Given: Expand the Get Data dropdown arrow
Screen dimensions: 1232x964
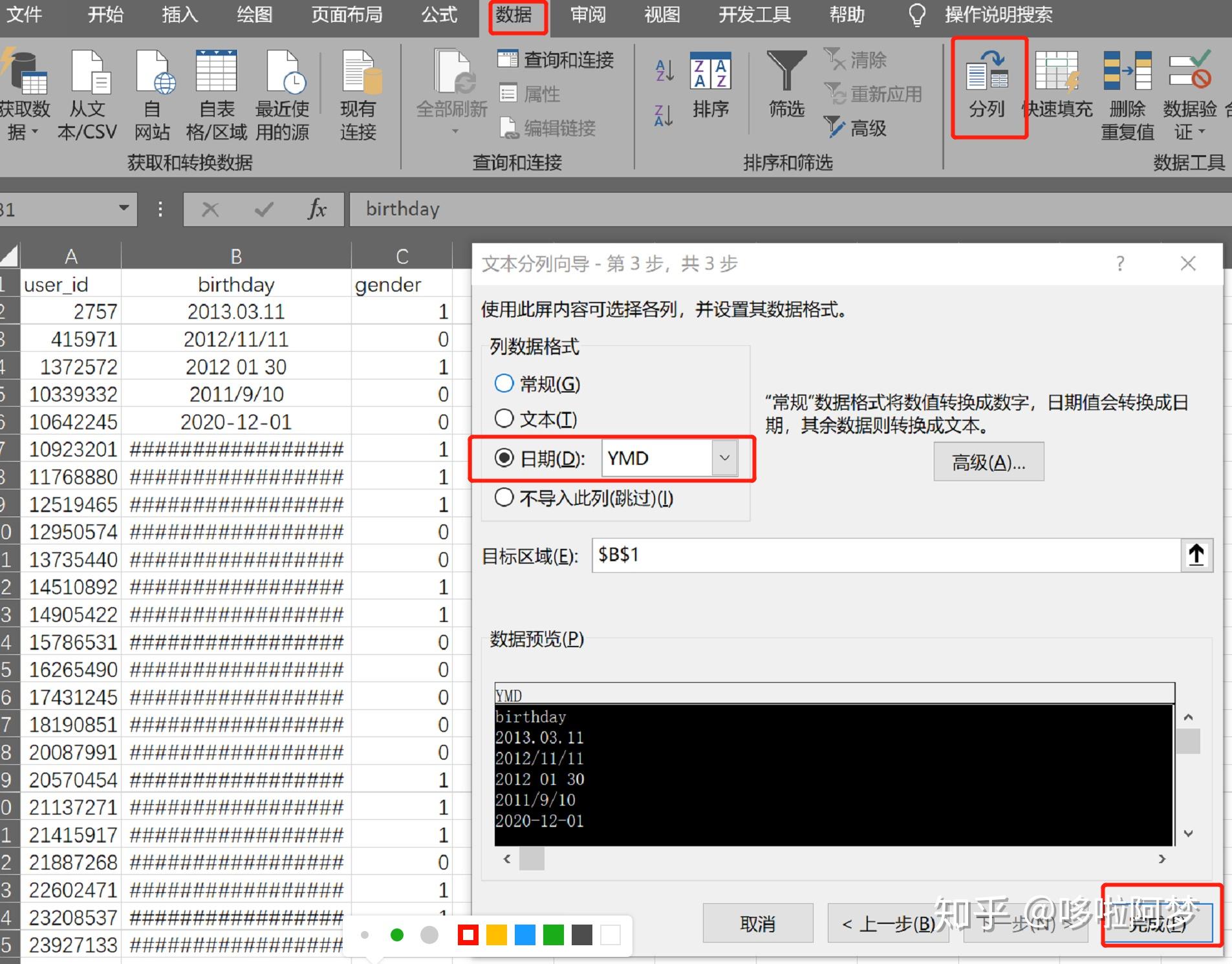Looking at the screenshot, I should pos(35,132).
